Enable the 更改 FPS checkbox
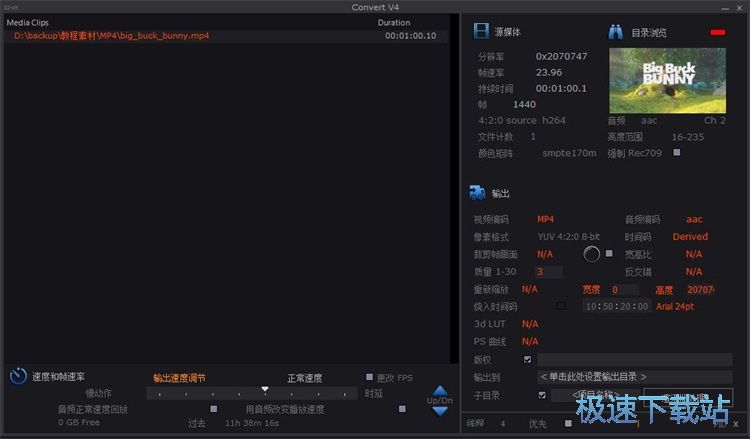The width and height of the screenshot is (750, 439). coord(369,377)
